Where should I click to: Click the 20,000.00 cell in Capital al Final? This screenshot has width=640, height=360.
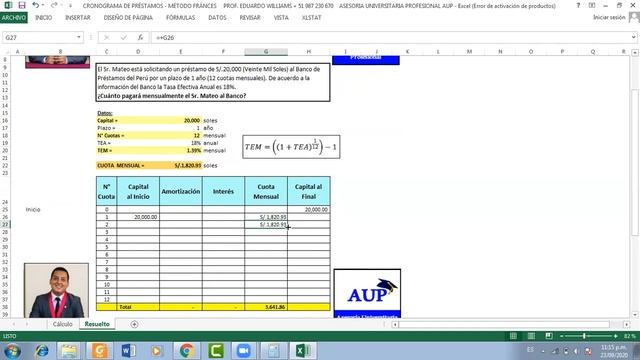click(309, 209)
